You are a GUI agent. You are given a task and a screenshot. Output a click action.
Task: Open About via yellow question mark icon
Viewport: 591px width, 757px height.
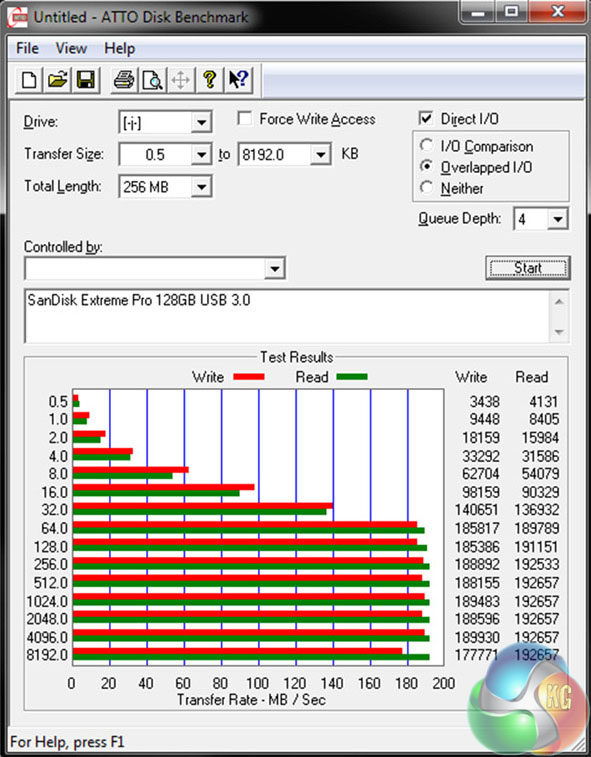(210, 80)
